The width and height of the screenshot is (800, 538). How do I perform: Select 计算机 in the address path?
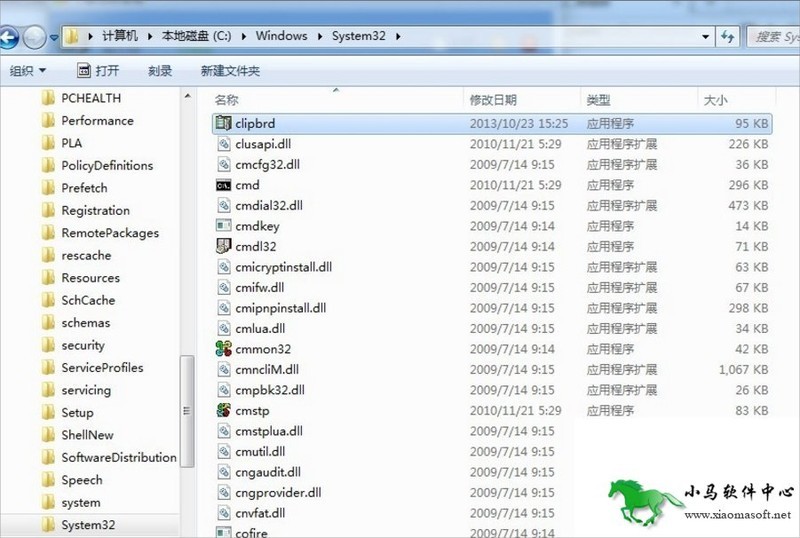point(120,36)
